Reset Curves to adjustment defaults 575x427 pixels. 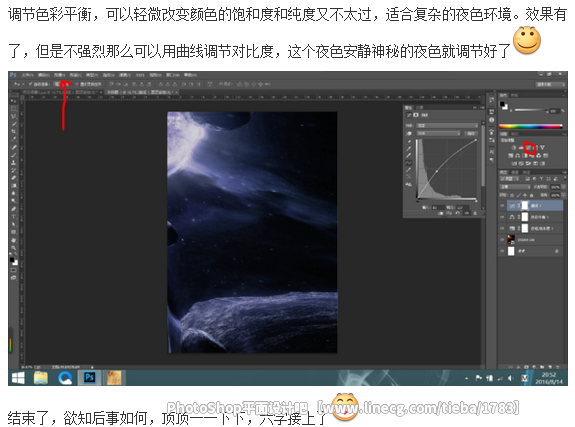(x=458, y=213)
